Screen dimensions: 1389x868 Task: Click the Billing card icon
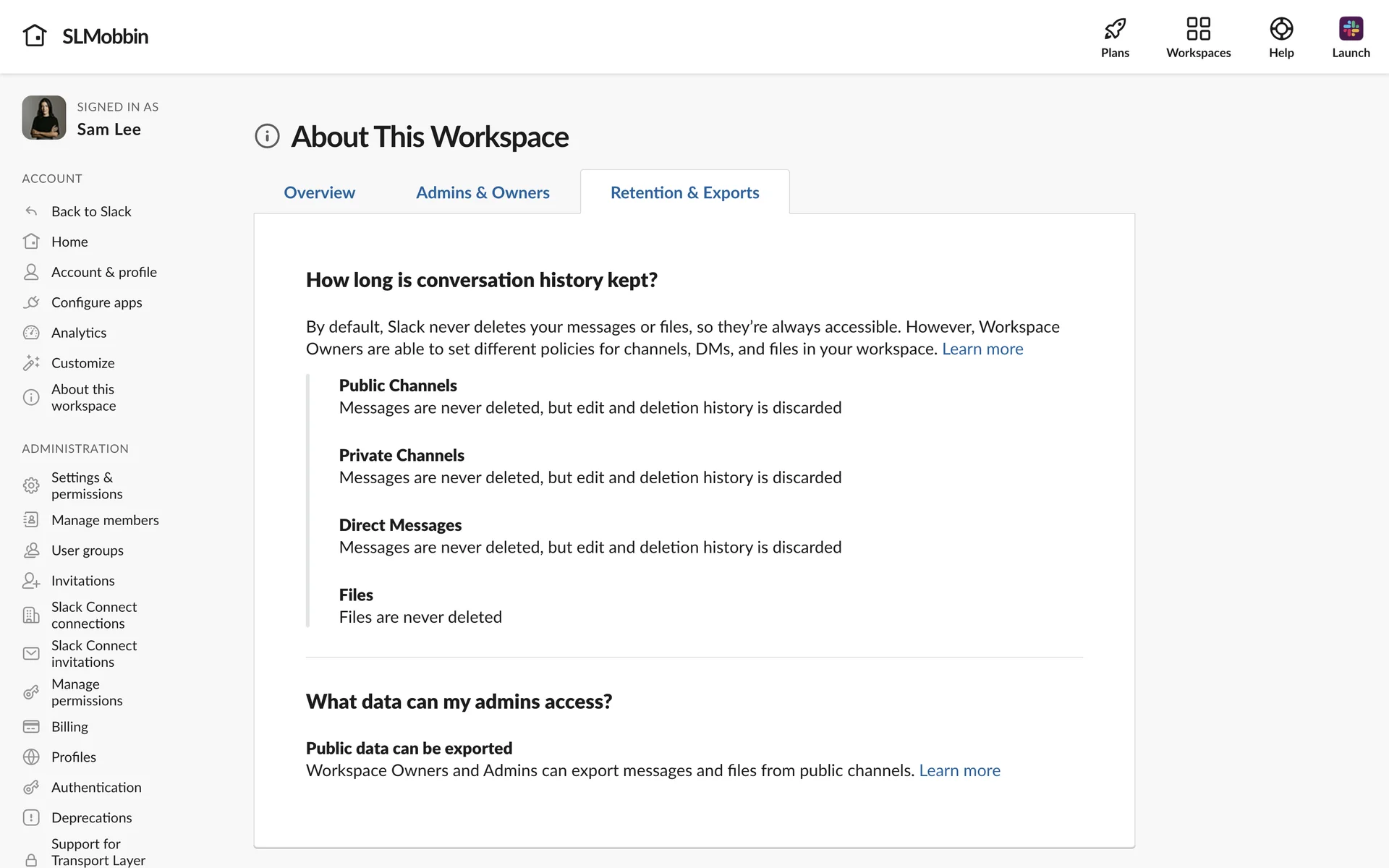pos(31,726)
